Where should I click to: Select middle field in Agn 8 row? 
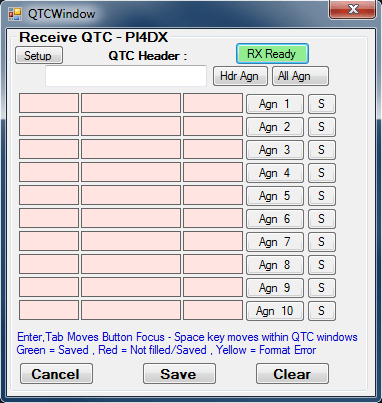[x=131, y=264]
